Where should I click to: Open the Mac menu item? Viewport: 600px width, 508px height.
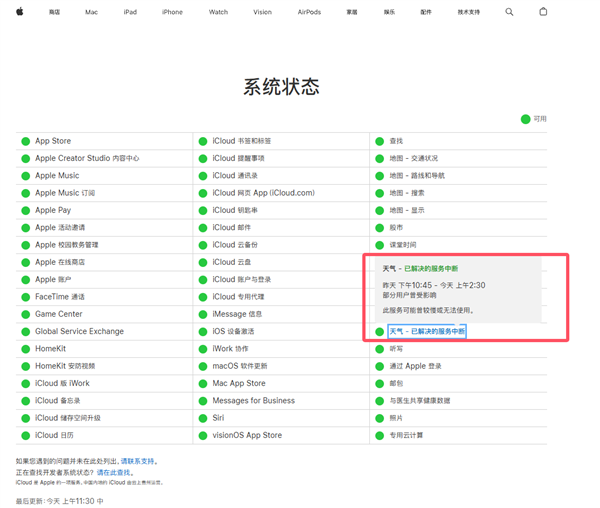[91, 12]
